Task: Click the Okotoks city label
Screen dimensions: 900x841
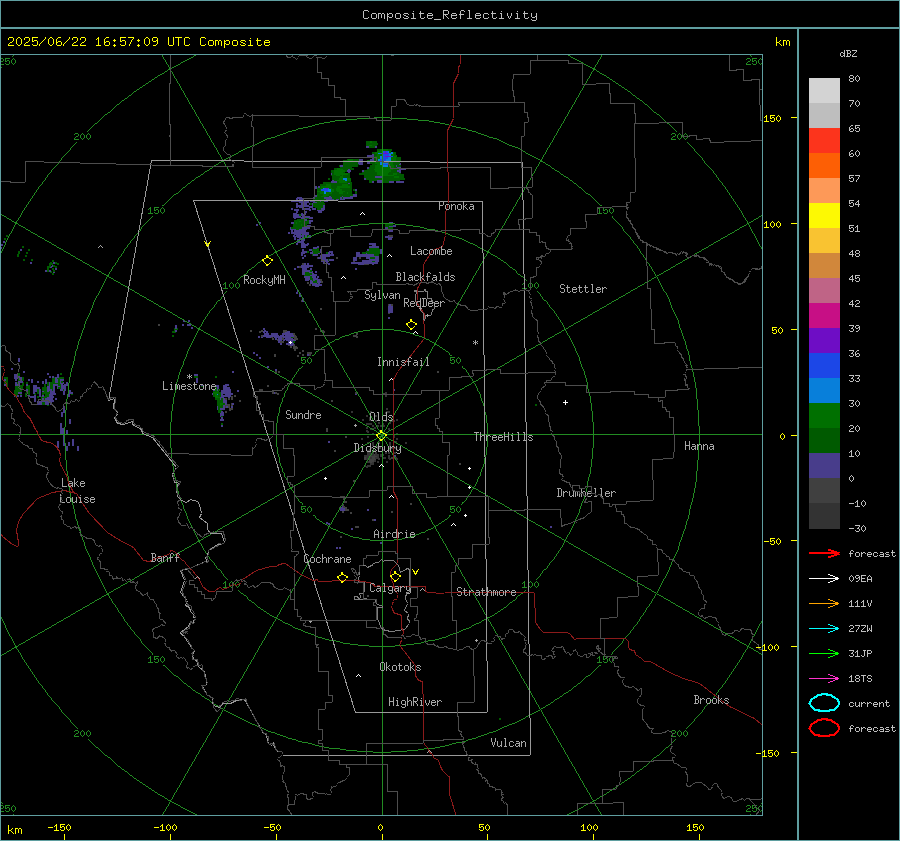Action: point(400,667)
